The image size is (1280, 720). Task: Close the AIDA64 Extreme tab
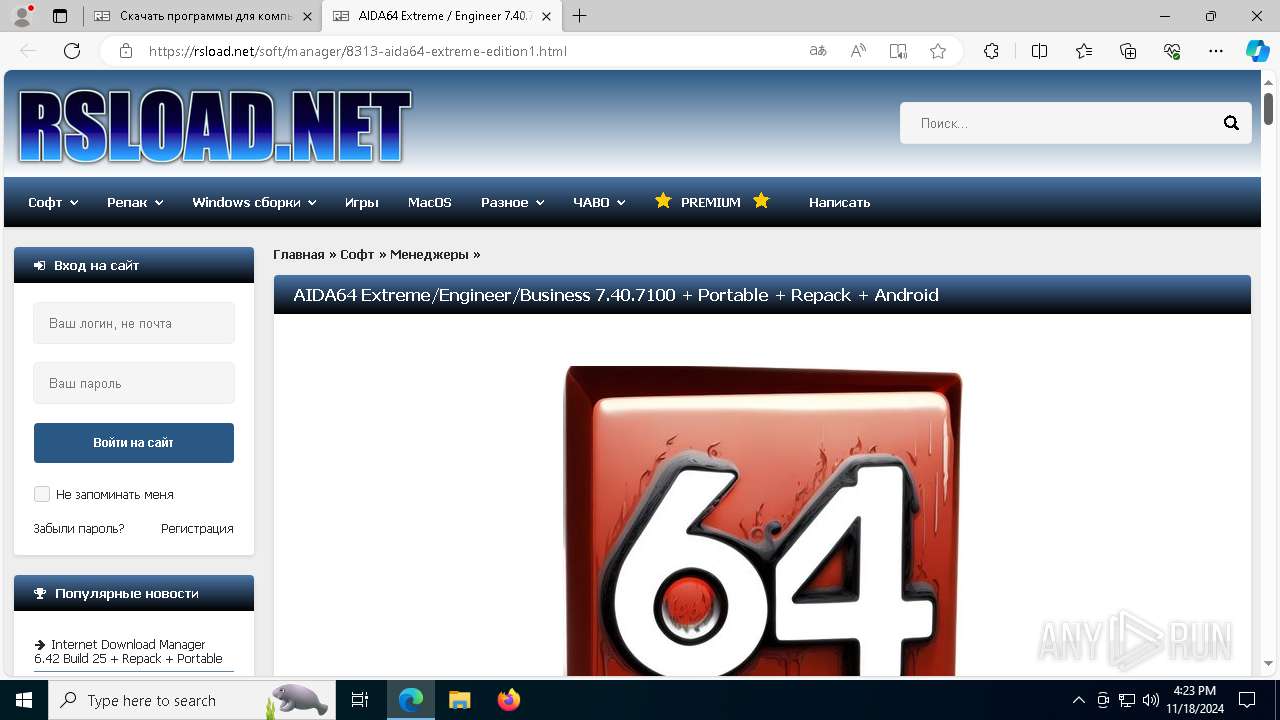pyautogui.click(x=546, y=16)
